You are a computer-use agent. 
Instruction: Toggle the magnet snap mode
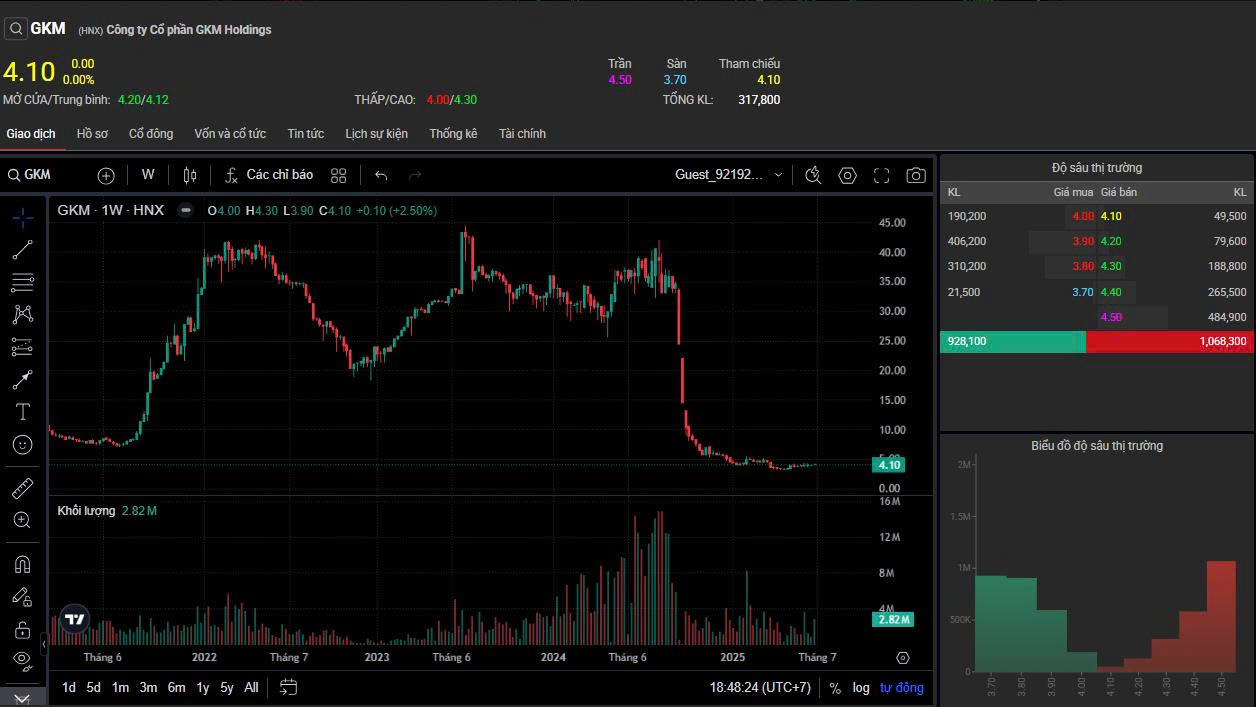(x=22, y=564)
